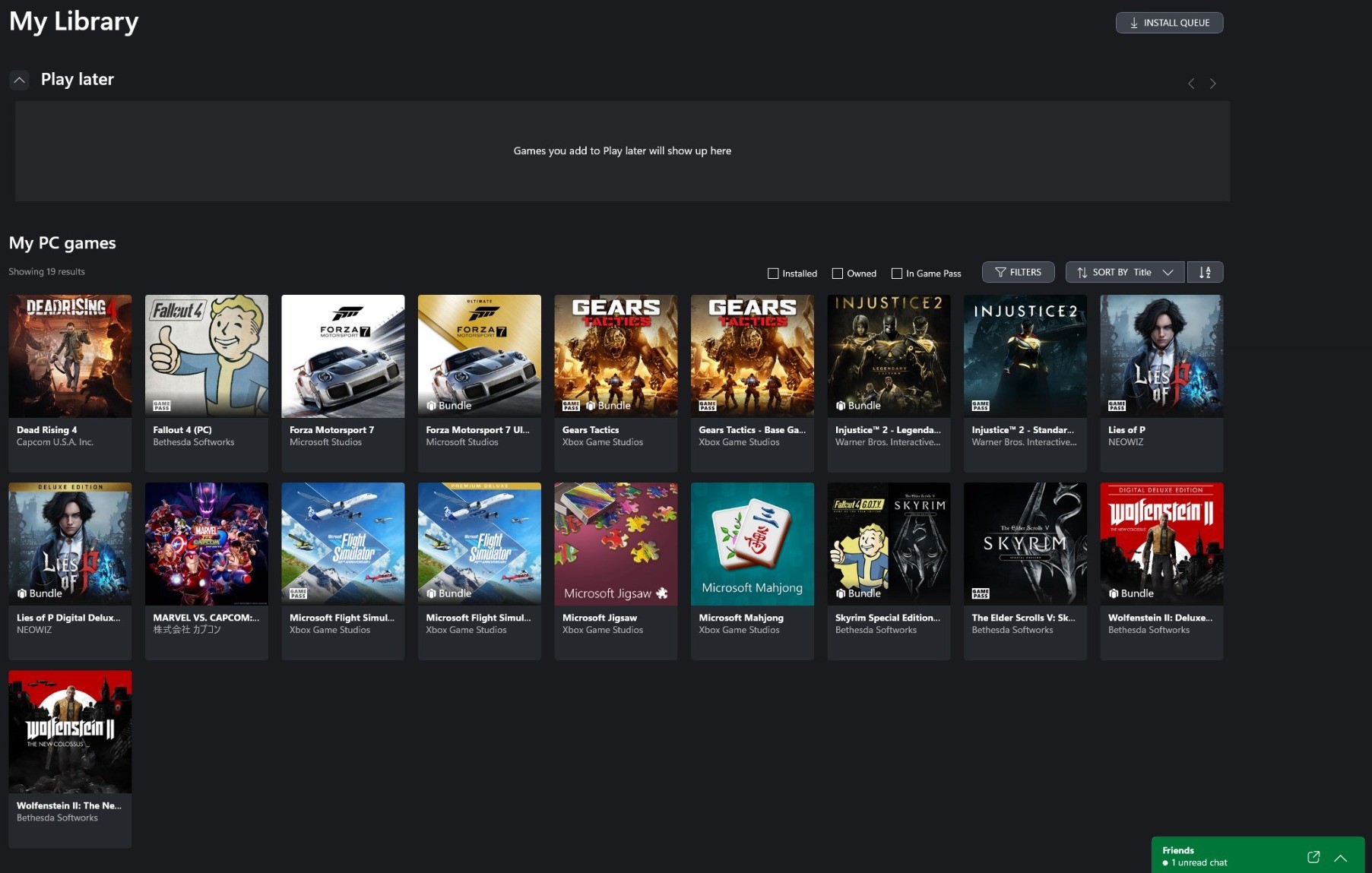Pop out the Friends chat window

(1313, 857)
